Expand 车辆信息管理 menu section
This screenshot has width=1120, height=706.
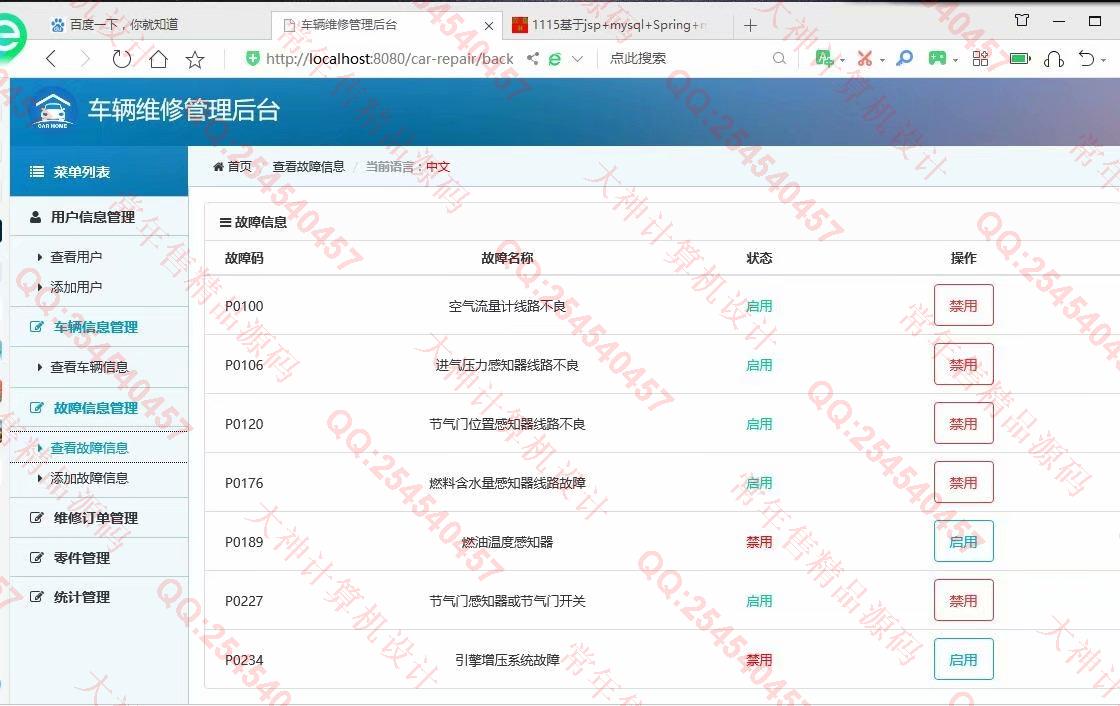(99, 327)
